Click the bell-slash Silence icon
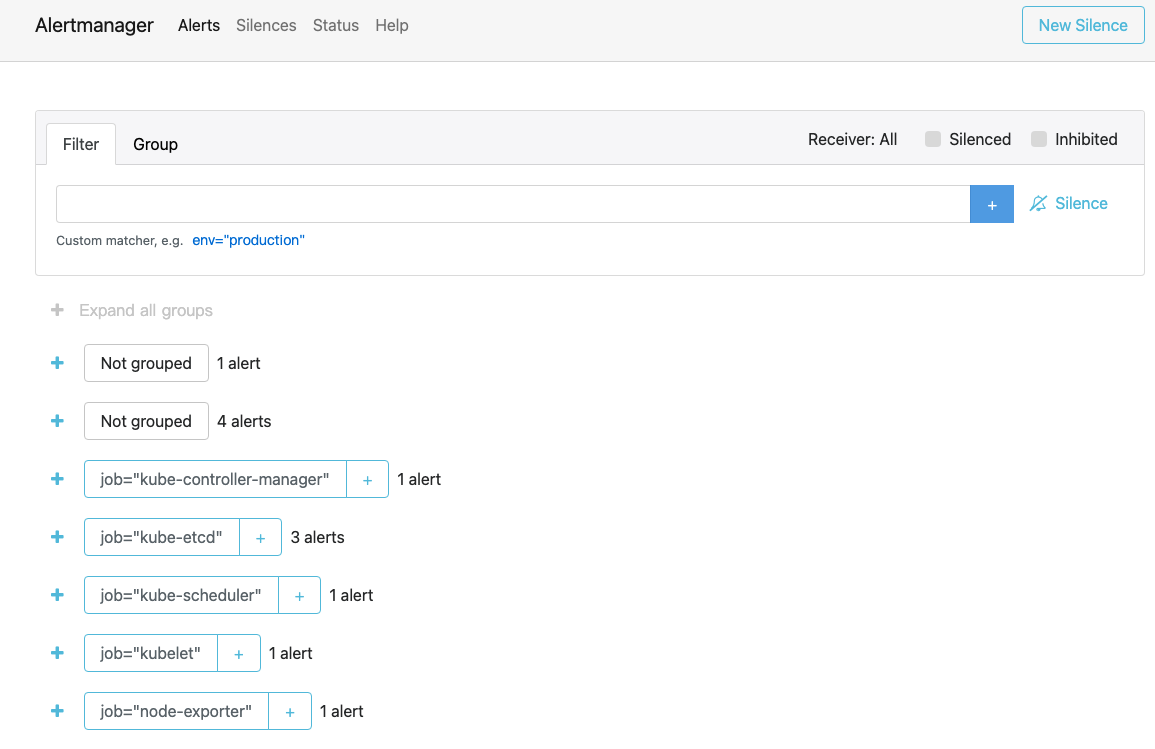The image size is (1155, 749). (x=1038, y=204)
